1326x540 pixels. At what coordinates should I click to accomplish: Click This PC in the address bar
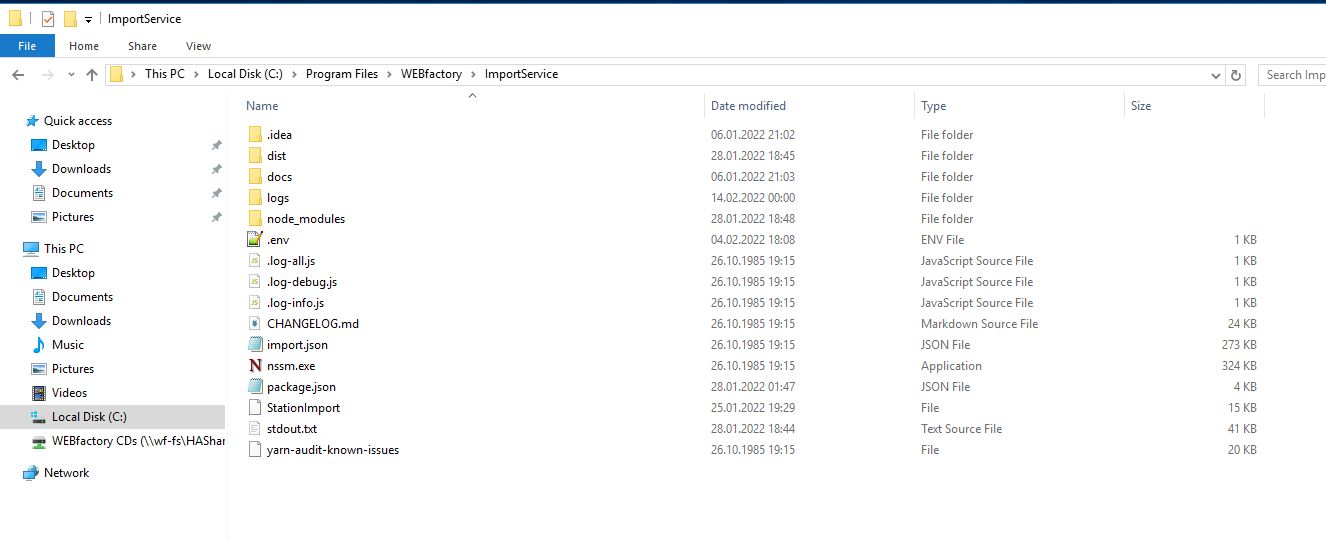[164, 74]
